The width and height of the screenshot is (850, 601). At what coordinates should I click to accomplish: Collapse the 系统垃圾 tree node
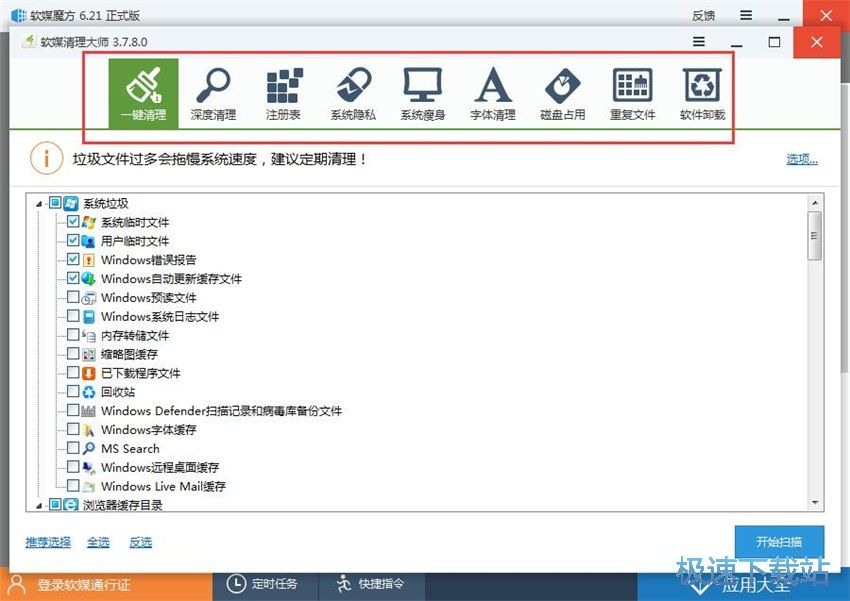(x=39, y=204)
